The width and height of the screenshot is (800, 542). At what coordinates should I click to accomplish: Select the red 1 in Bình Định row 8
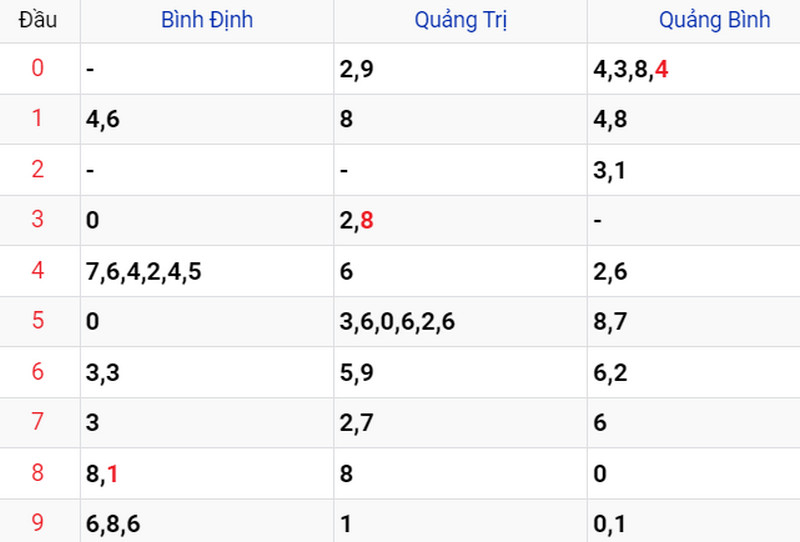(x=113, y=474)
